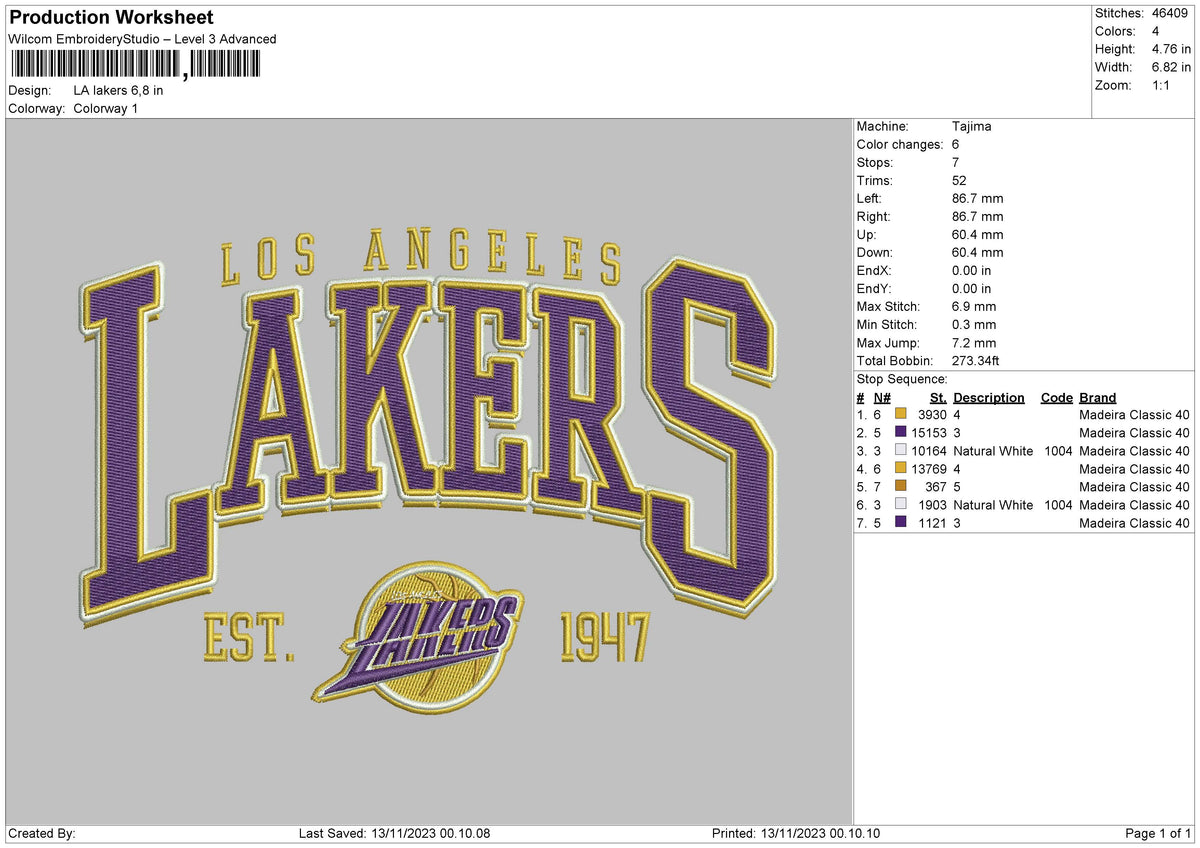
Task: Click the Max Stitch value '6.9 mm'
Action: [974, 307]
